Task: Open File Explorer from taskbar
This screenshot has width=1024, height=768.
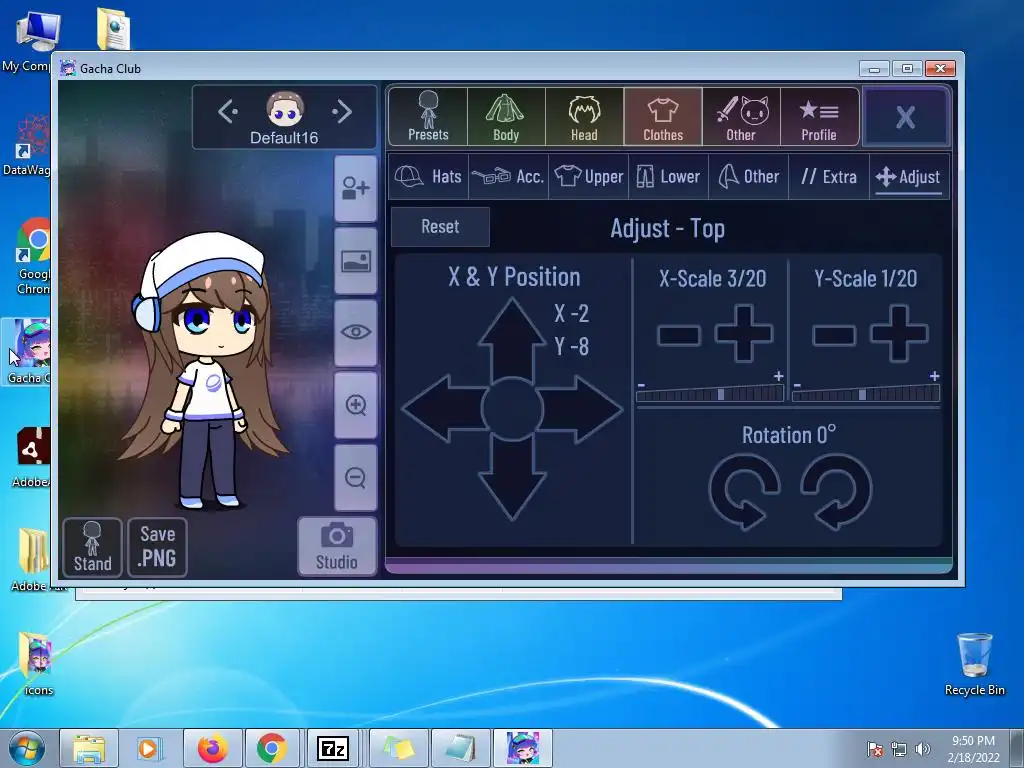Action: click(89, 748)
